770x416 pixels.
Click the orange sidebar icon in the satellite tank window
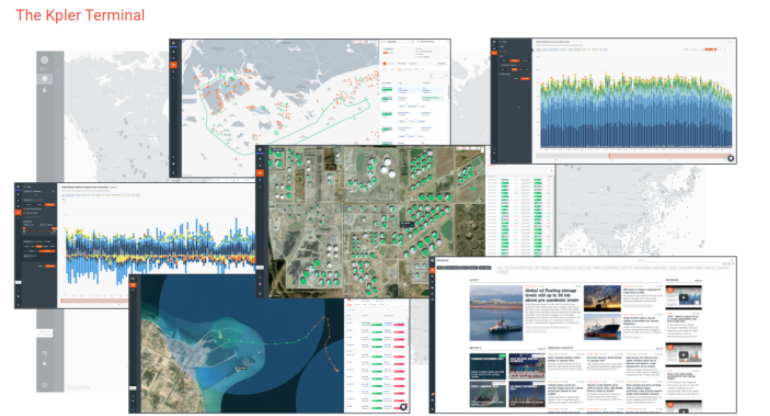click(260, 173)
